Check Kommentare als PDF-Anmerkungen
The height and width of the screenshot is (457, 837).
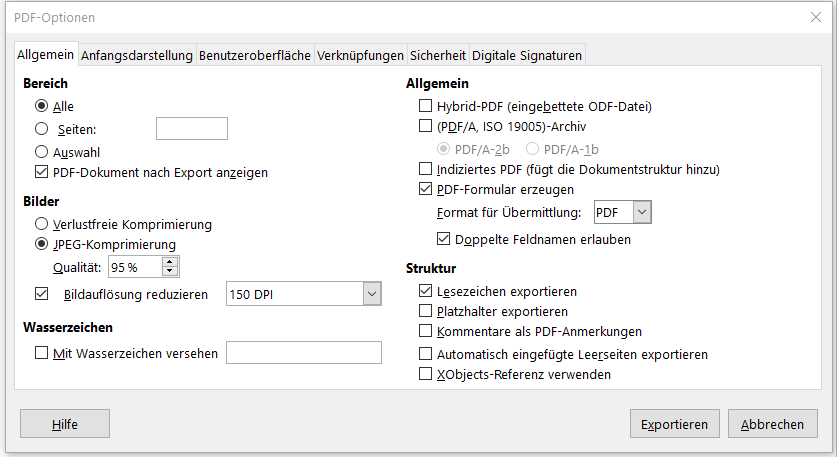click(x=425, y=331)
